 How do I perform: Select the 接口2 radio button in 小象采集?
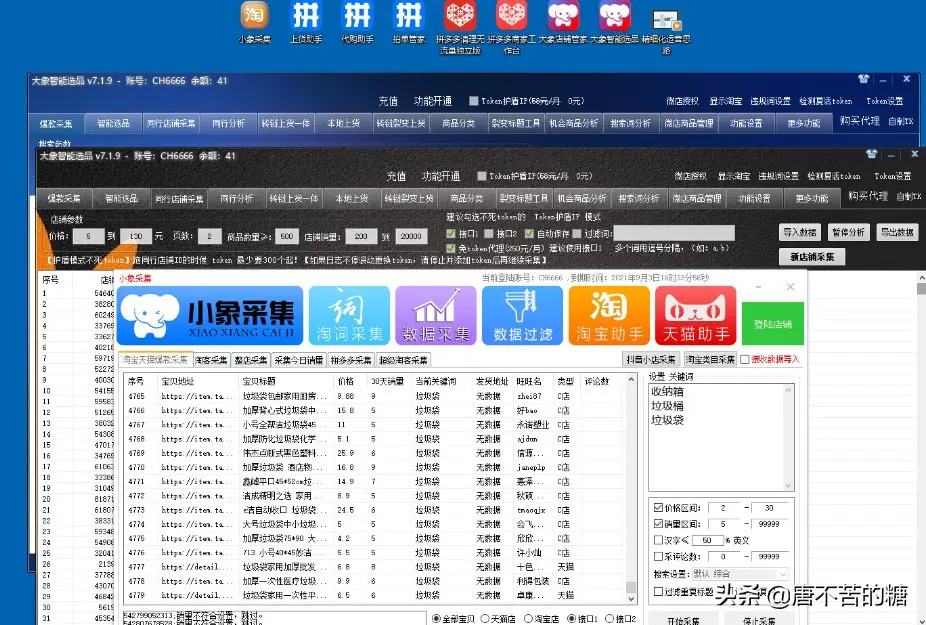pos(609,619)
